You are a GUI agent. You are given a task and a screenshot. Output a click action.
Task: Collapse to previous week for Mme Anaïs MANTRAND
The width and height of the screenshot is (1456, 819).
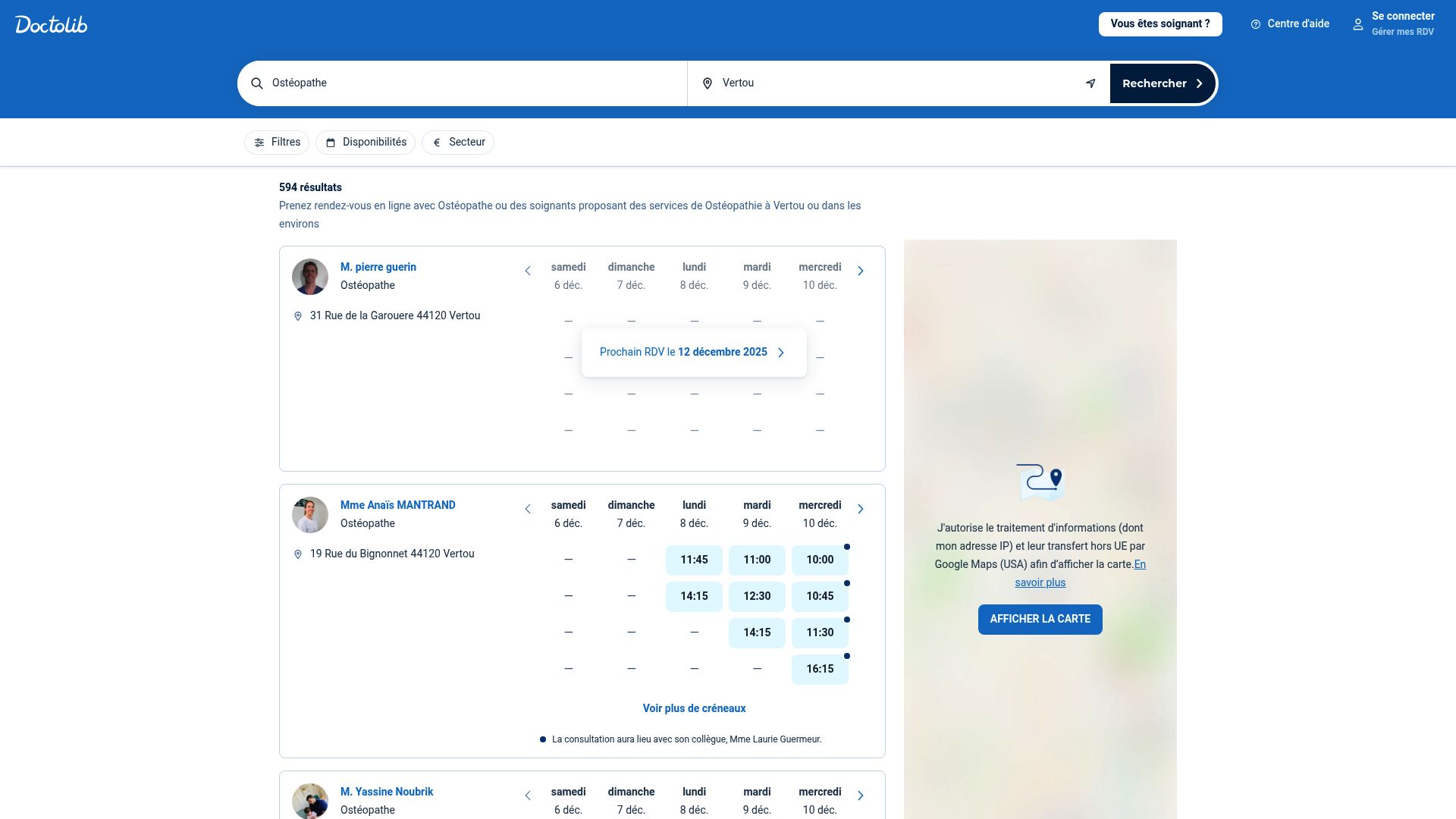tap(528, 509)
